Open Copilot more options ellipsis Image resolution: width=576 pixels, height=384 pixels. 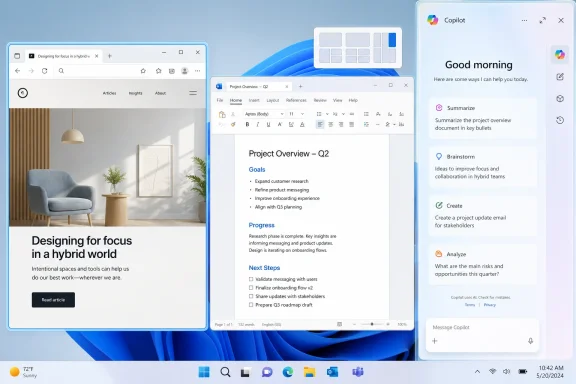point(524,21)
